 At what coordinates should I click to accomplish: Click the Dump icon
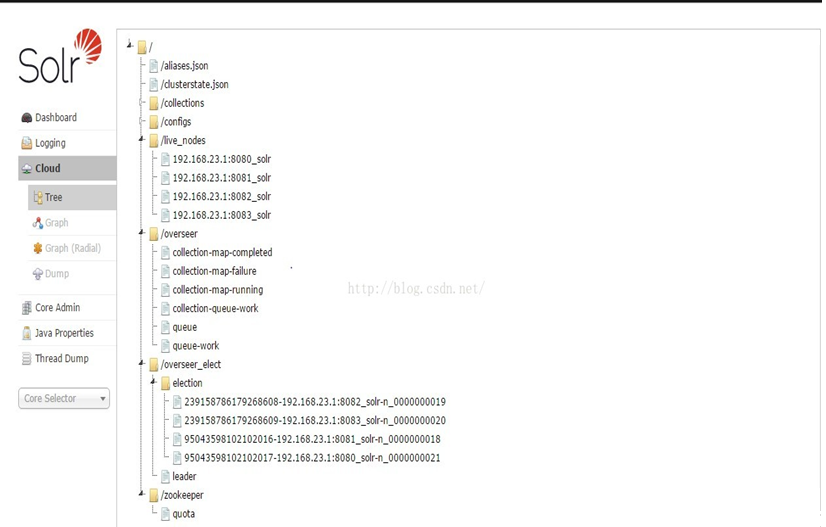(x=38, y=274)
